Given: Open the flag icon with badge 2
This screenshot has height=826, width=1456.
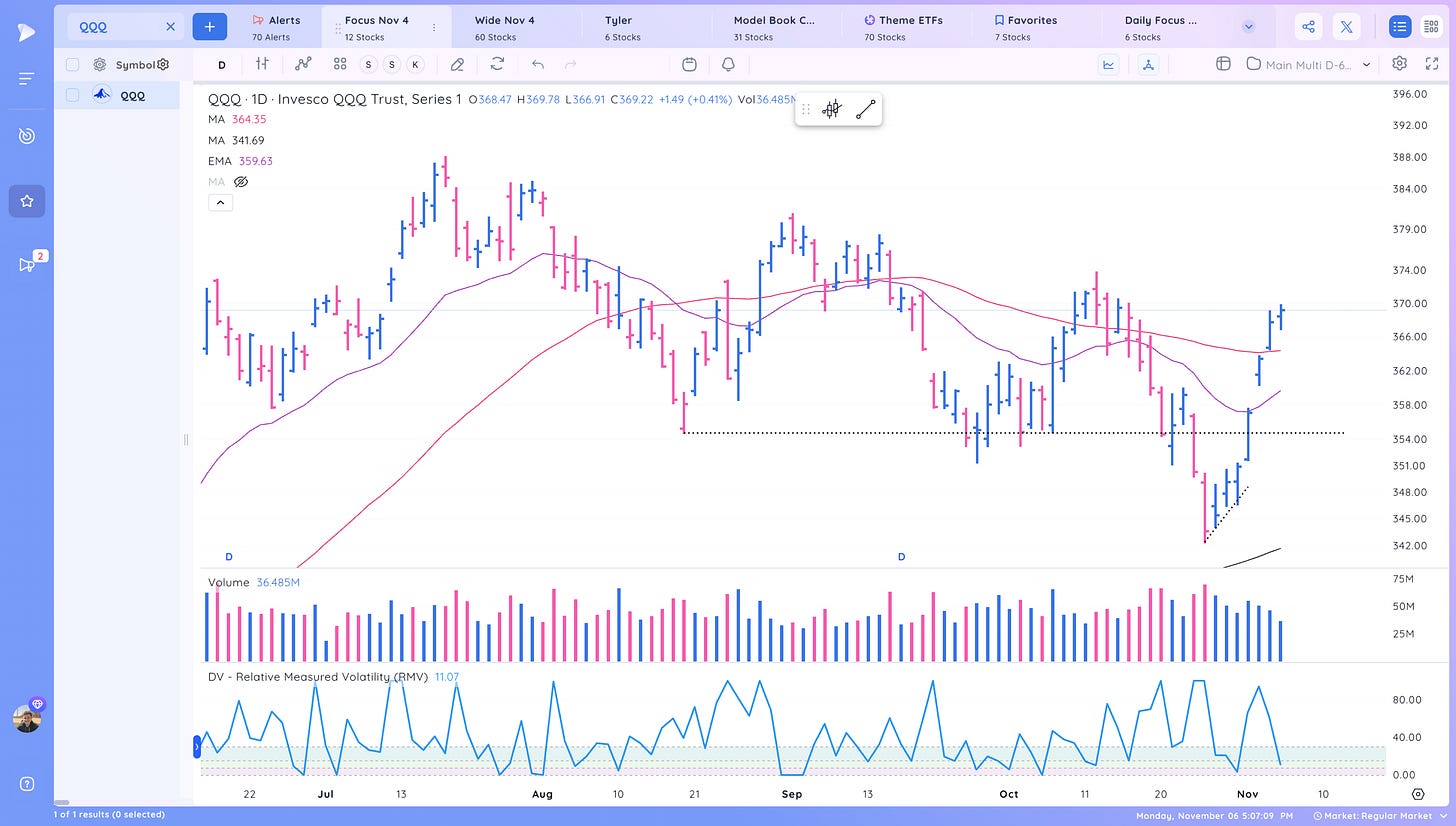Looking at the screenshot, I should pyautogui.click(x=27, y=264).
